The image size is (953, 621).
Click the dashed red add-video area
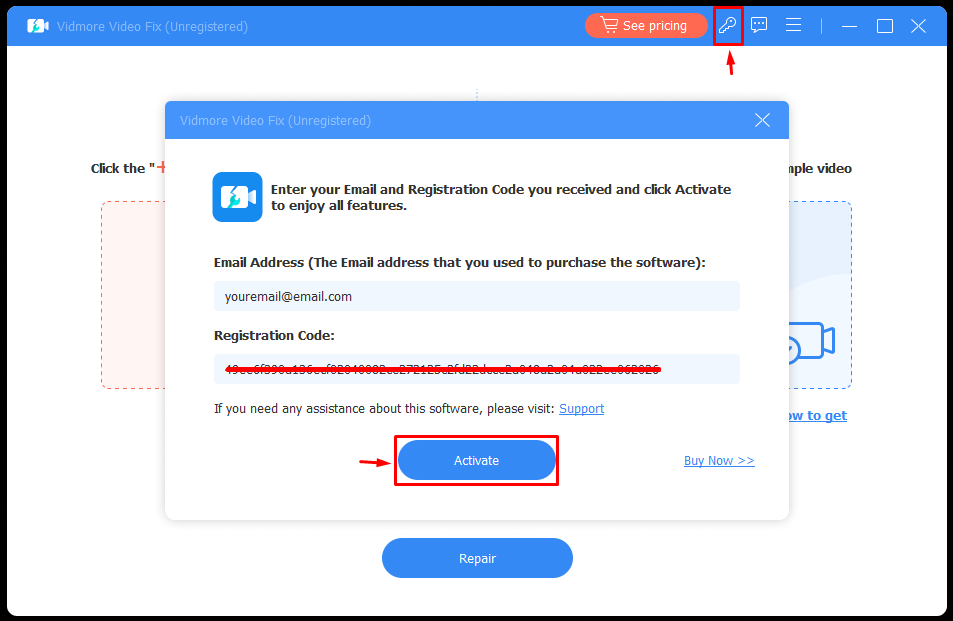click(133, 295)
